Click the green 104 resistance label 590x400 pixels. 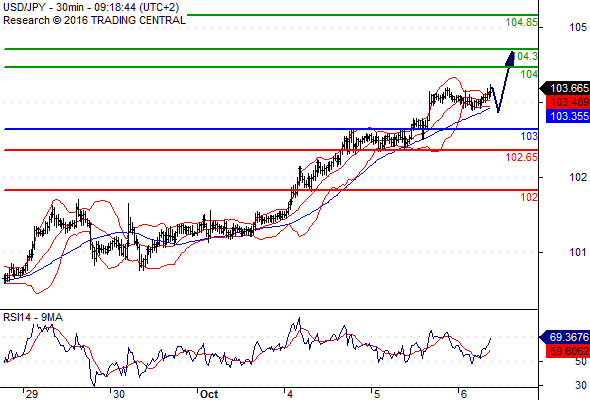pos(529,74)
